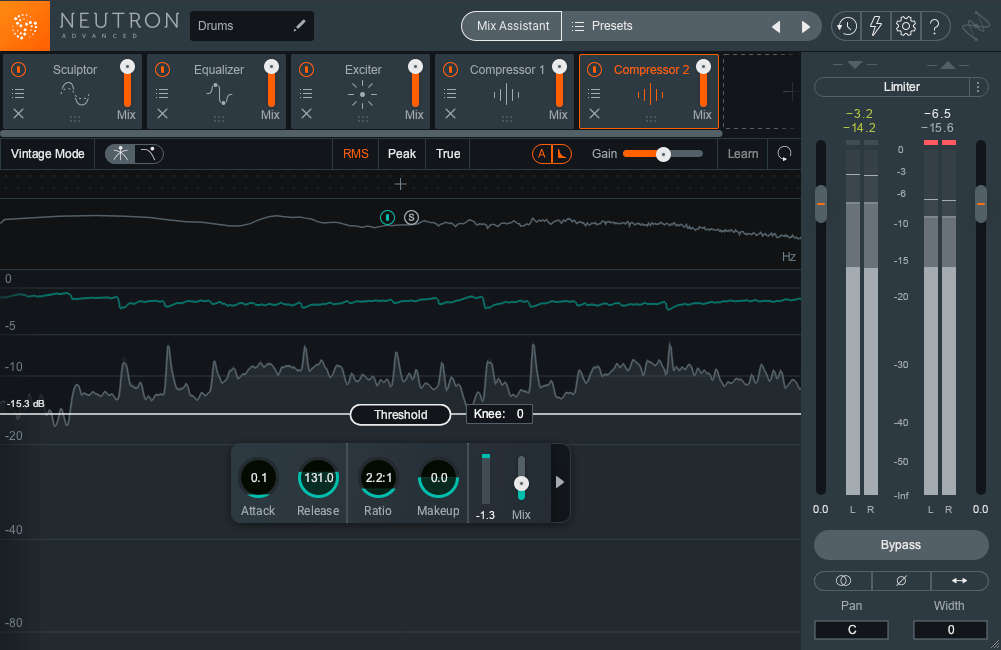Viewport: 1001px width, 650px height.
Task: Click the Vintage Mode label
Action: click(x=48, y=154)
